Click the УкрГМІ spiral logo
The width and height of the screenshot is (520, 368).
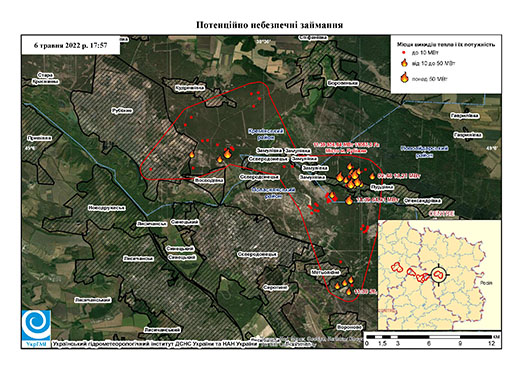37,325
